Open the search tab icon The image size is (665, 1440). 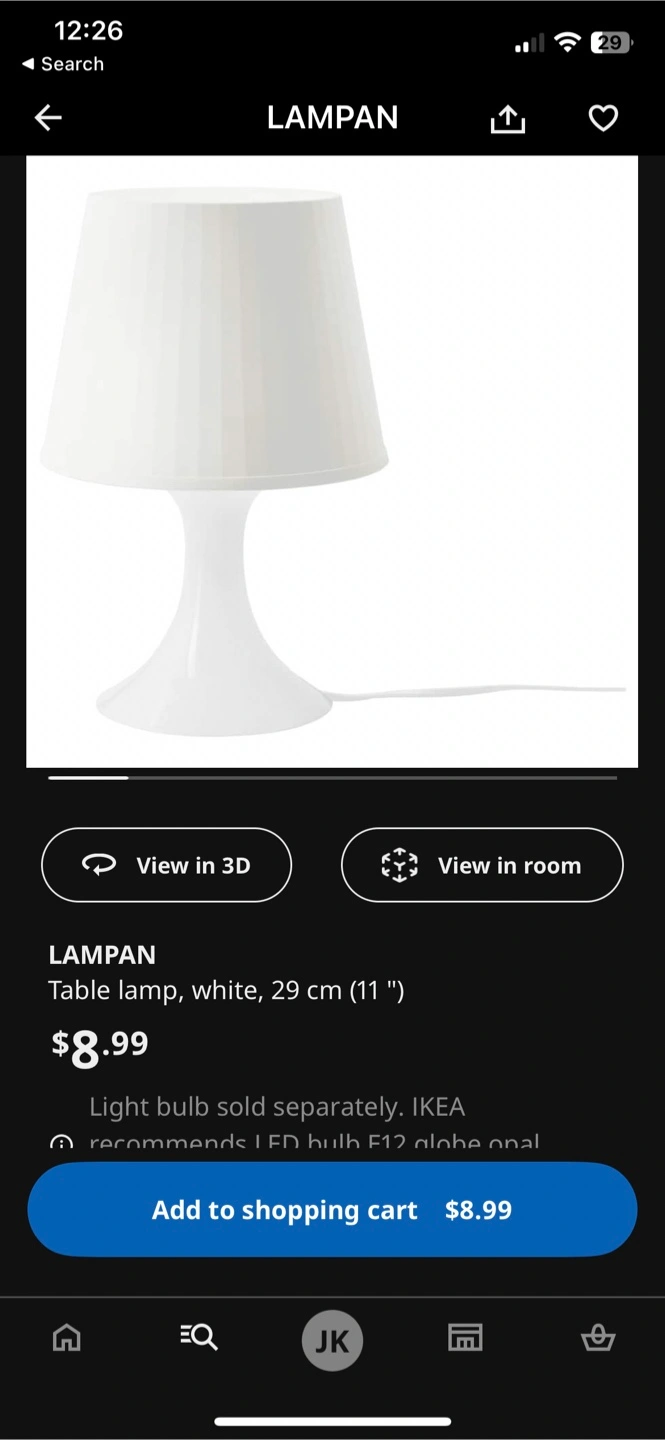click(x=199, y=1337)
